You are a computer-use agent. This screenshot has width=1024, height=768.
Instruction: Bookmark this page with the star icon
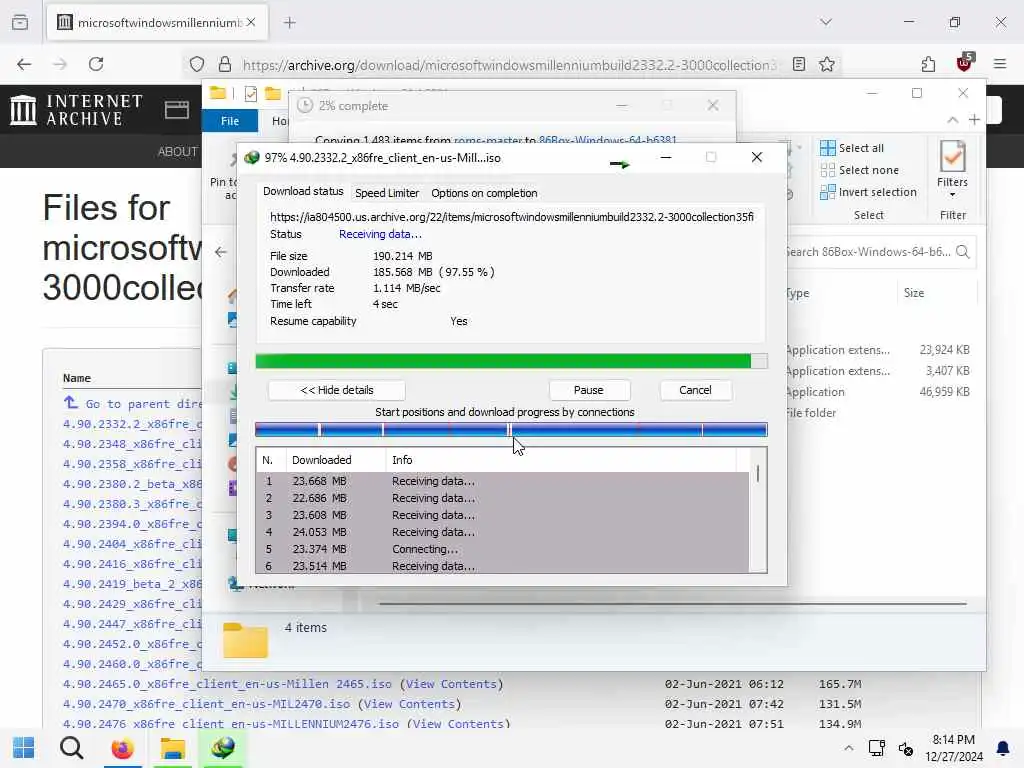(x=827, y=64)
